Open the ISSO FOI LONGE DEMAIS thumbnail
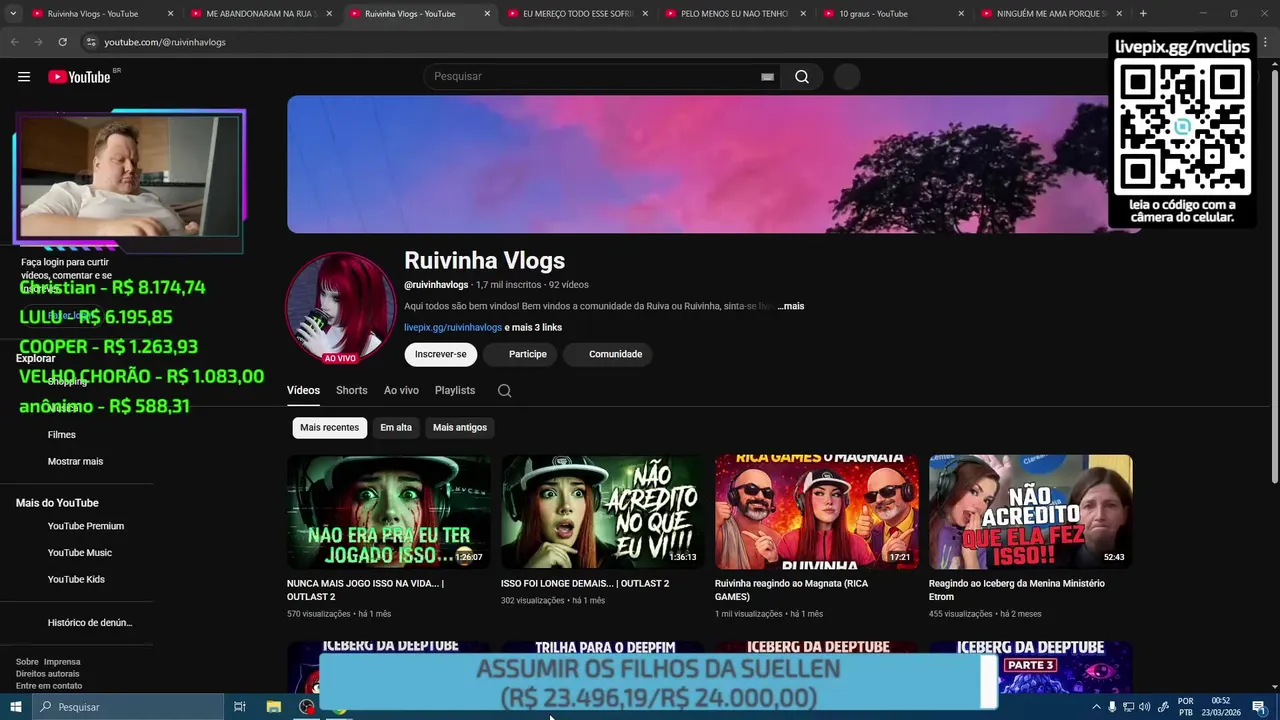 pyautogui.click(x=603, y=512)
